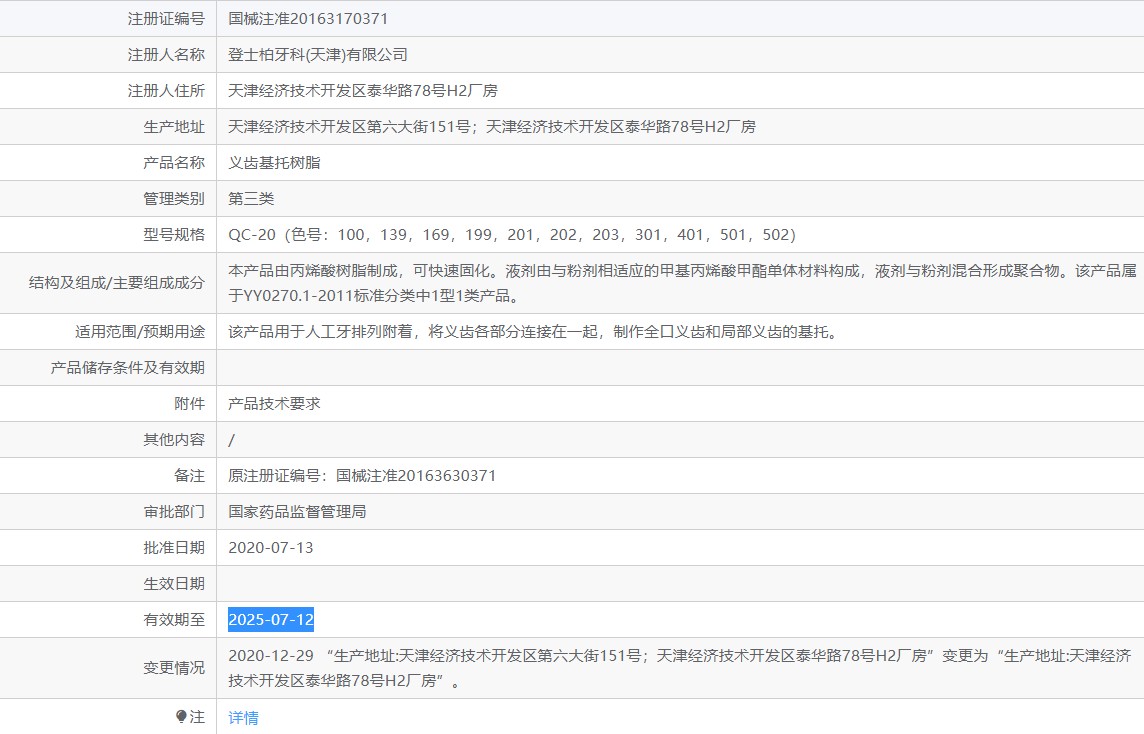The image size is (1144, 734).
Task: Click the slash value beside 其他内容
Action: click(x=231, y=440)
